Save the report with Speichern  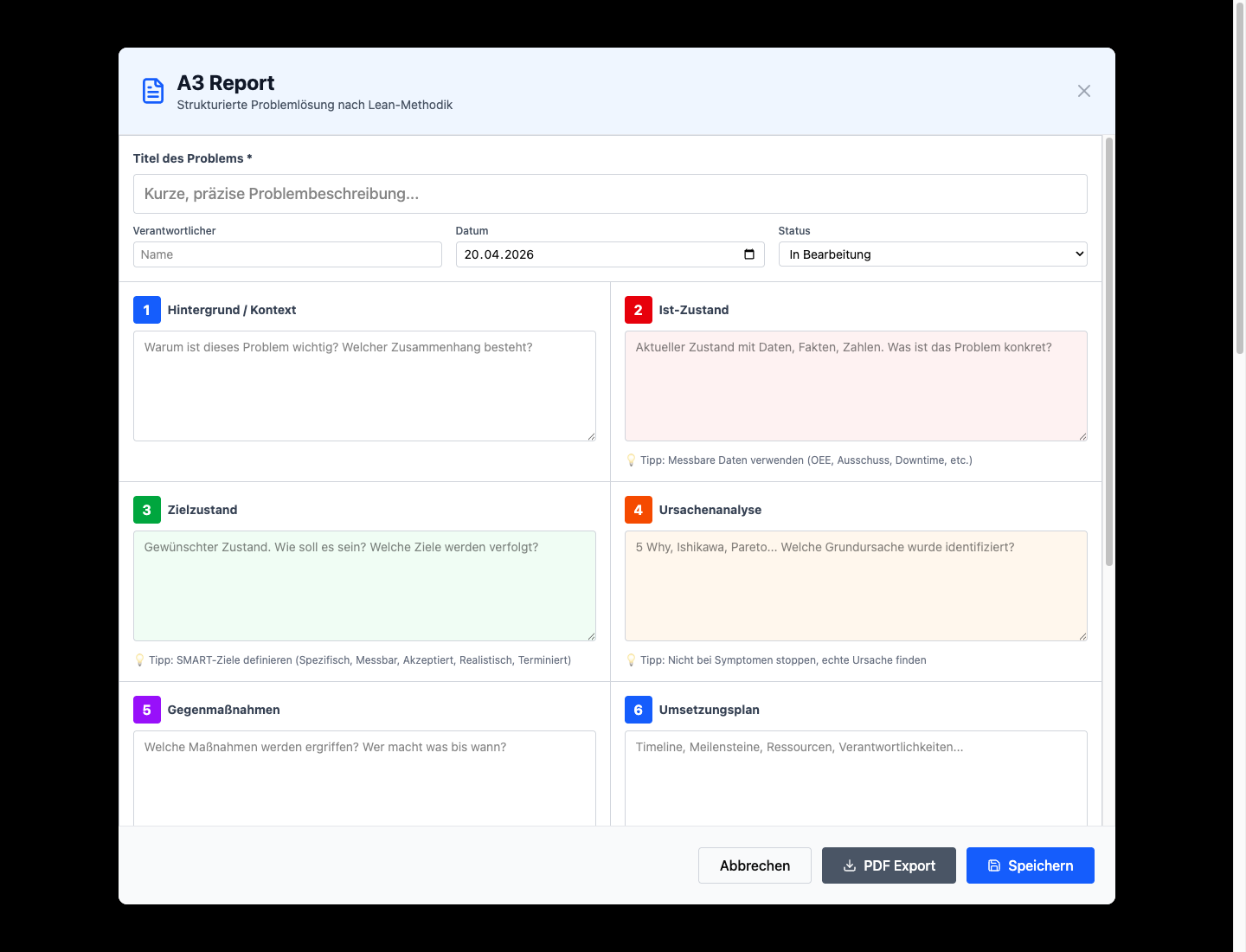pos(1030,865)
